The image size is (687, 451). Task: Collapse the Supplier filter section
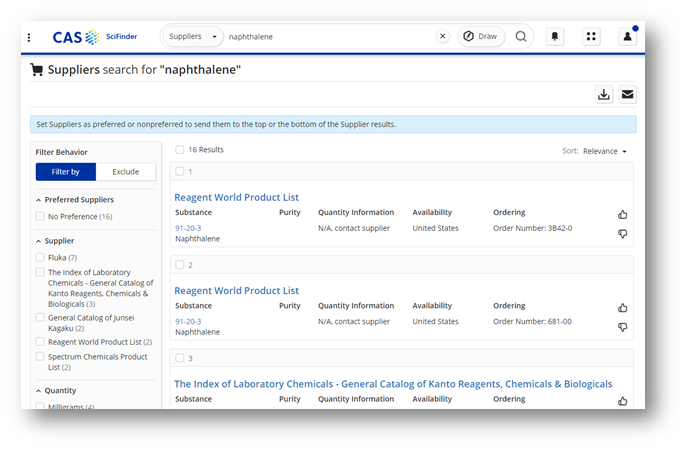(x=39, y=241)
